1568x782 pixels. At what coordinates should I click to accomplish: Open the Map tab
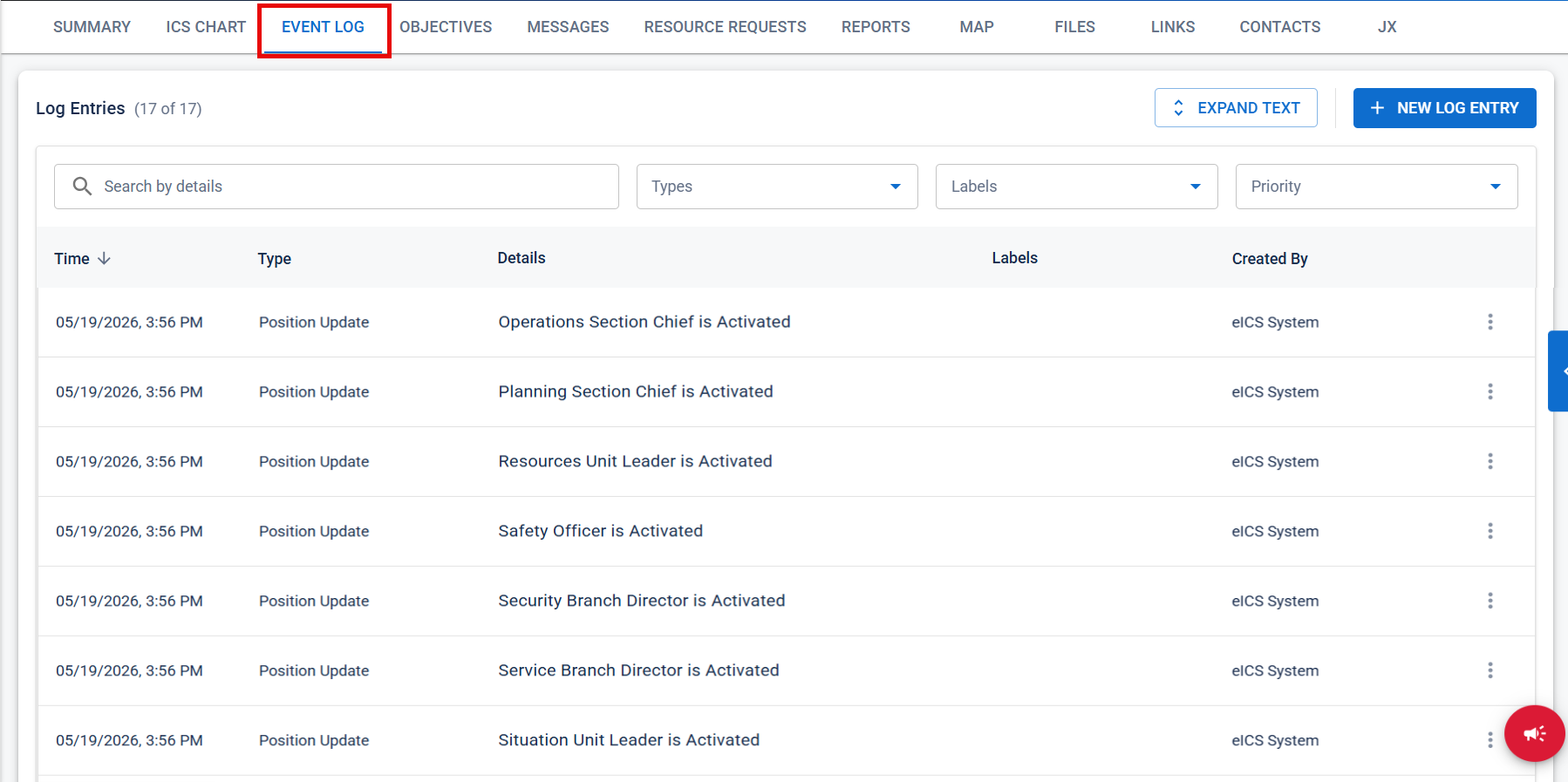[977, 27]
